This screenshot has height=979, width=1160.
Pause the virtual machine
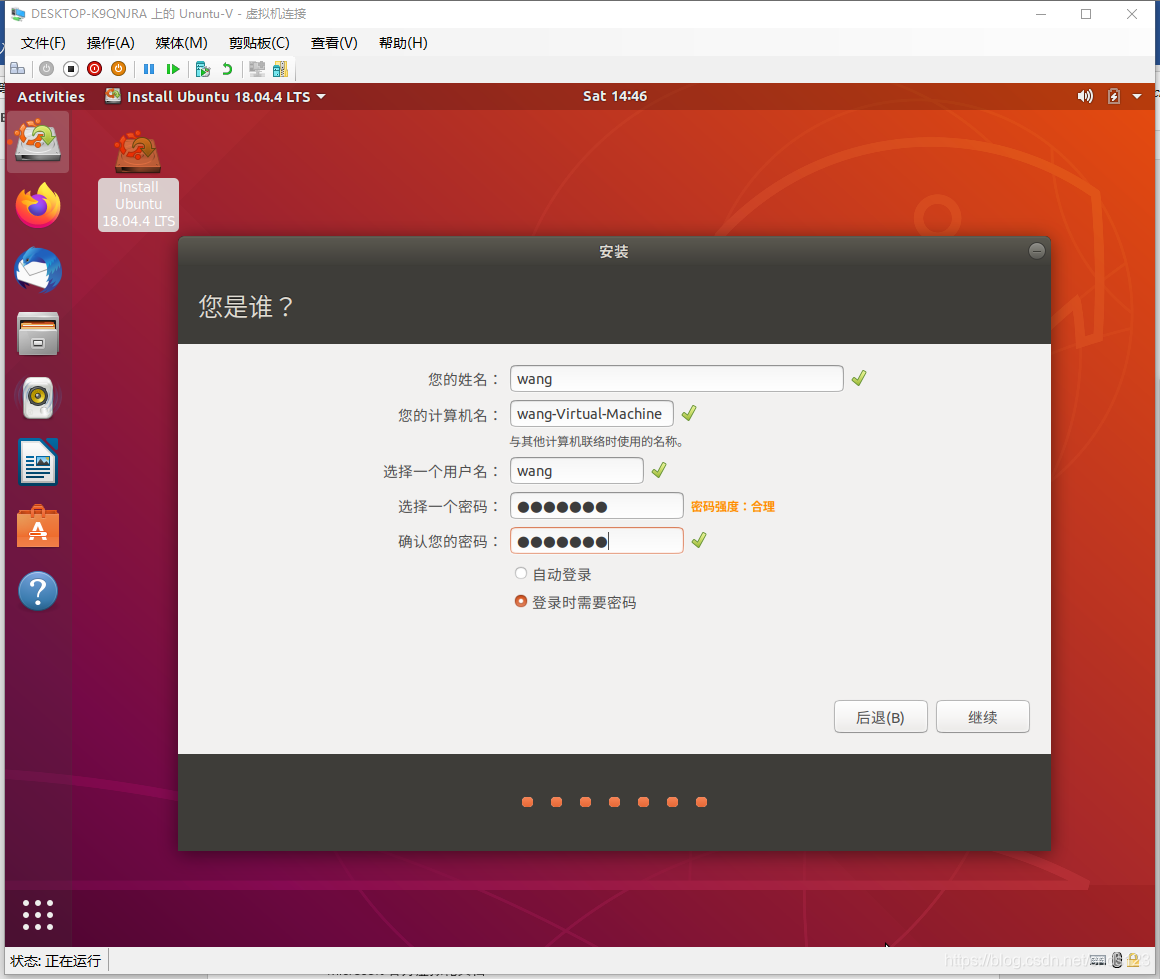147,68
